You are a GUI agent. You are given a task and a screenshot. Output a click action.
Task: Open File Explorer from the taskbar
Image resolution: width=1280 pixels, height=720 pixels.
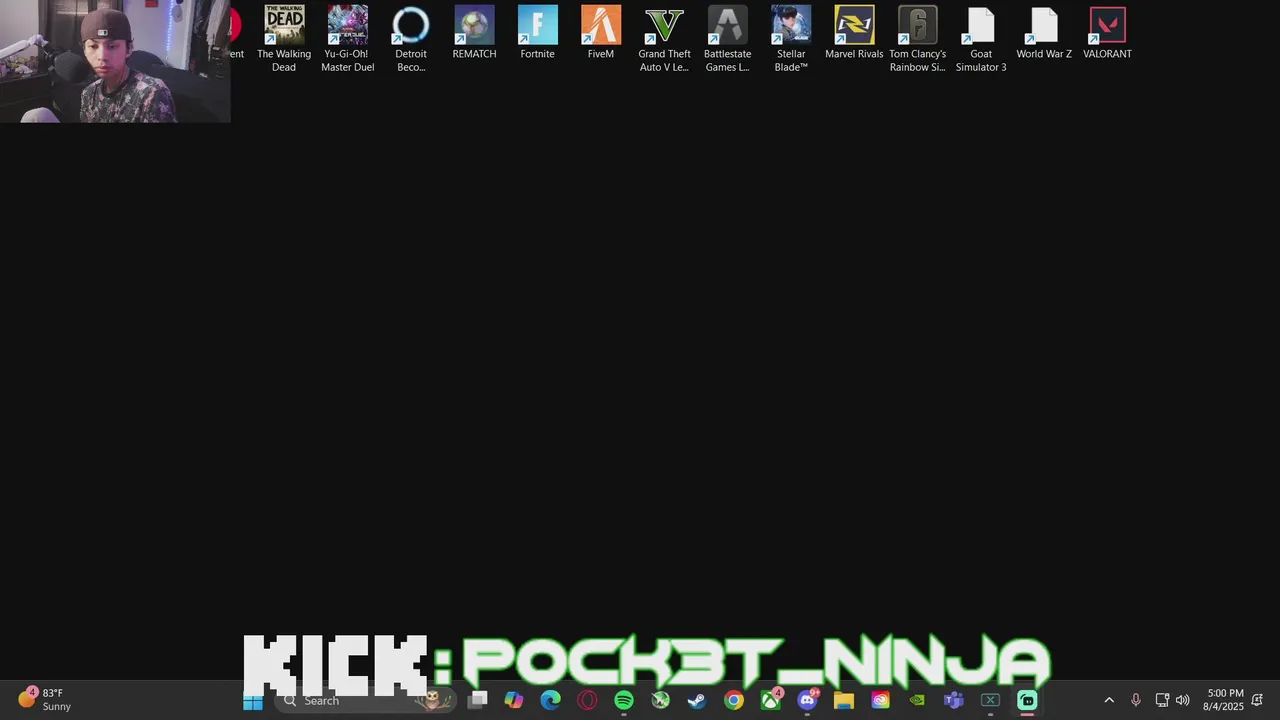pos(844,701)
